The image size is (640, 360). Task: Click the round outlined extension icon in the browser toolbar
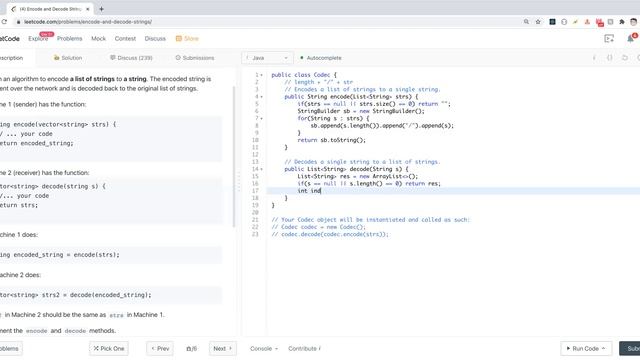pyautogui.click(x=564, y=22)
